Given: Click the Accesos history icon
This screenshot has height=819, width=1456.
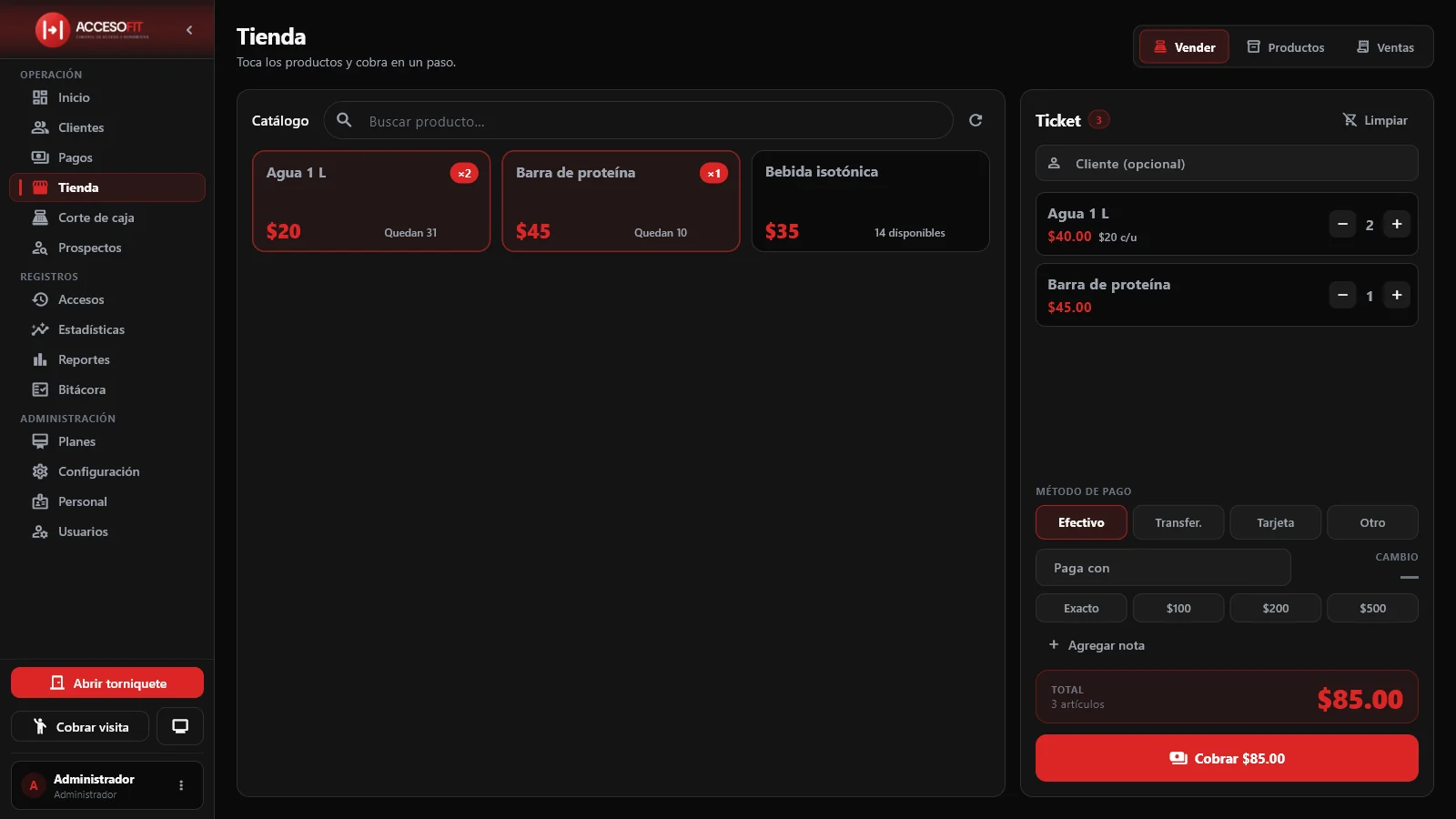Looking at the screenshot, I should 40,299.
